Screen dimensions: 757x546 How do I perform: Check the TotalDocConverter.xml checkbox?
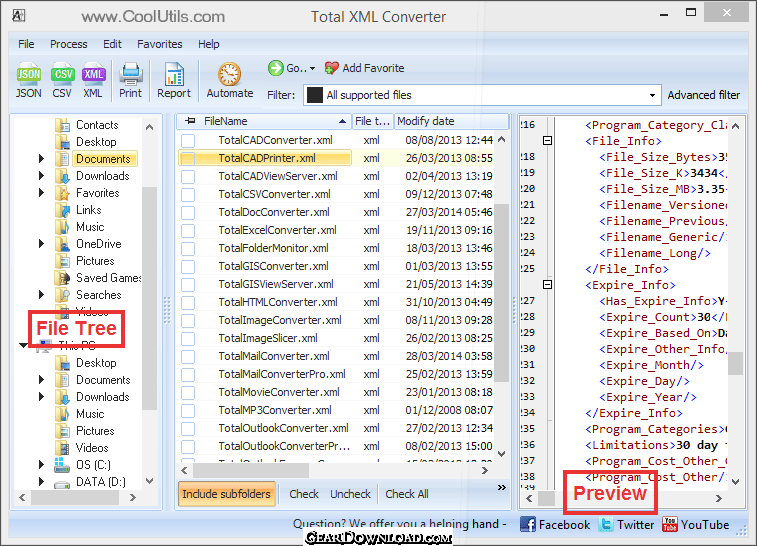click(x=188, y=212)
